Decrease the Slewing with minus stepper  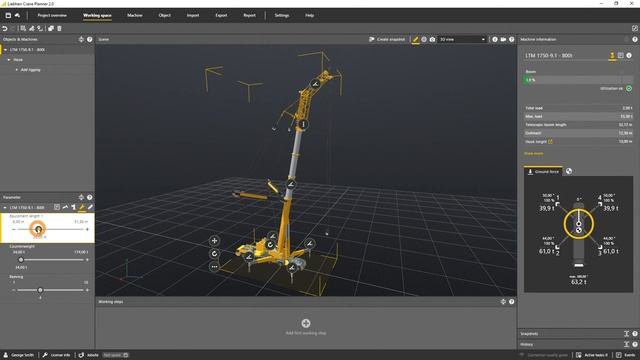click(14, 290)
